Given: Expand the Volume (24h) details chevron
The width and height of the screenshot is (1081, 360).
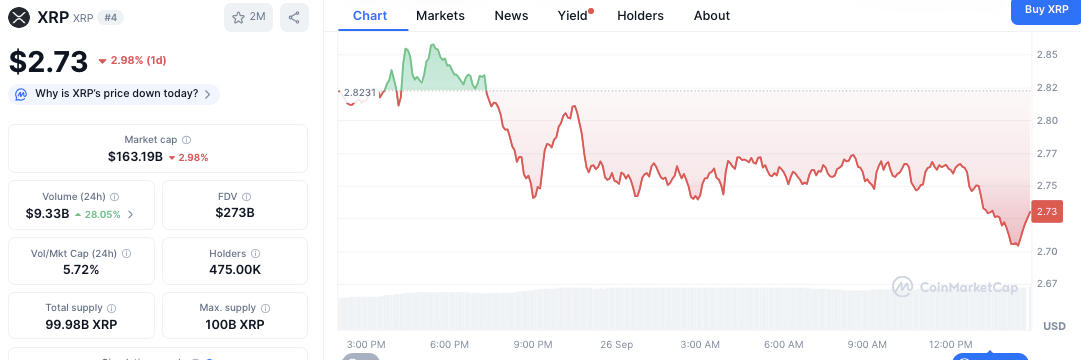Looking at the screenshot, I should (x=131, y=214).
